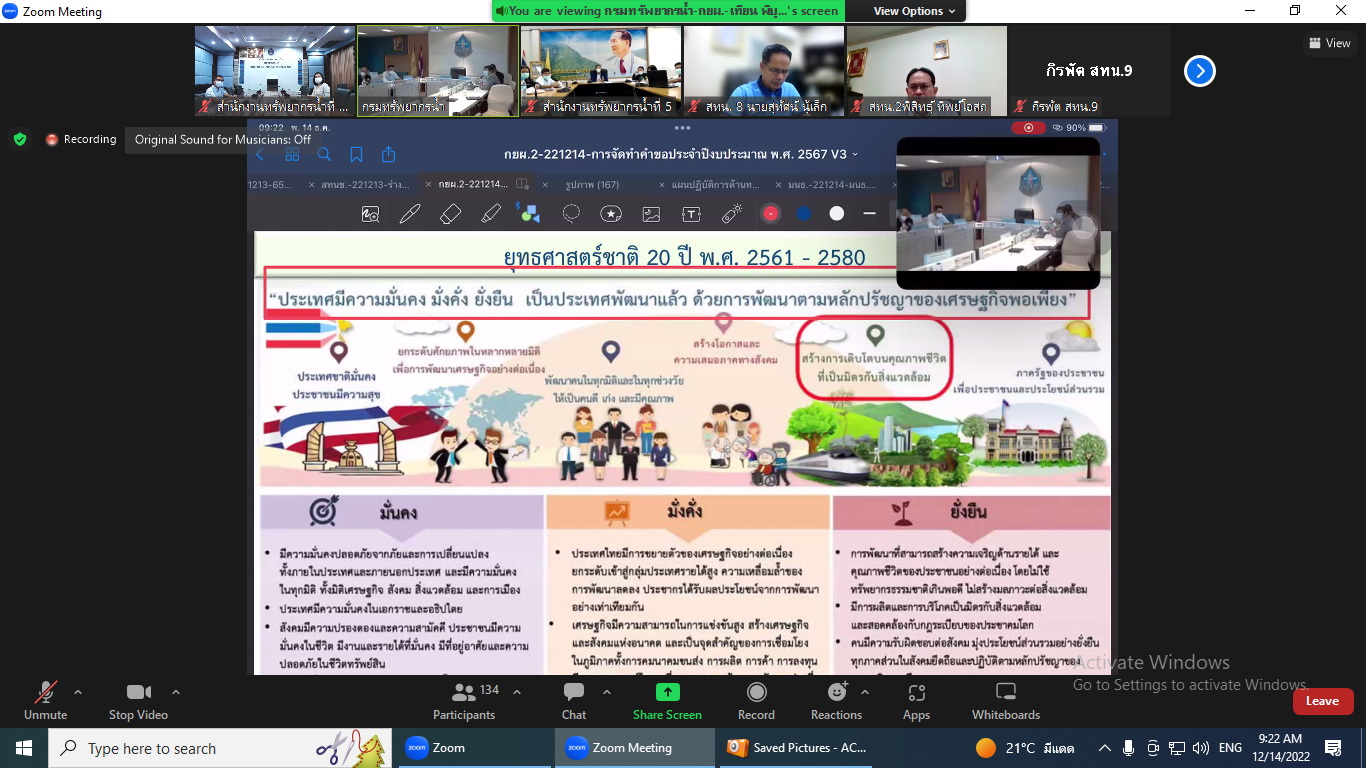Click back arrow in shared note app
1366x768 pixels.
tap(260, 155)
